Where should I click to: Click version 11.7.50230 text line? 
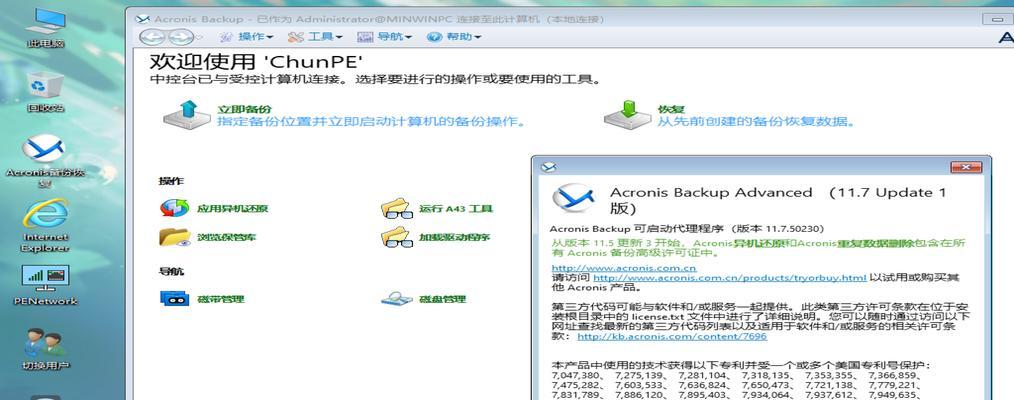pyautogui.click(x=687, y=229)
